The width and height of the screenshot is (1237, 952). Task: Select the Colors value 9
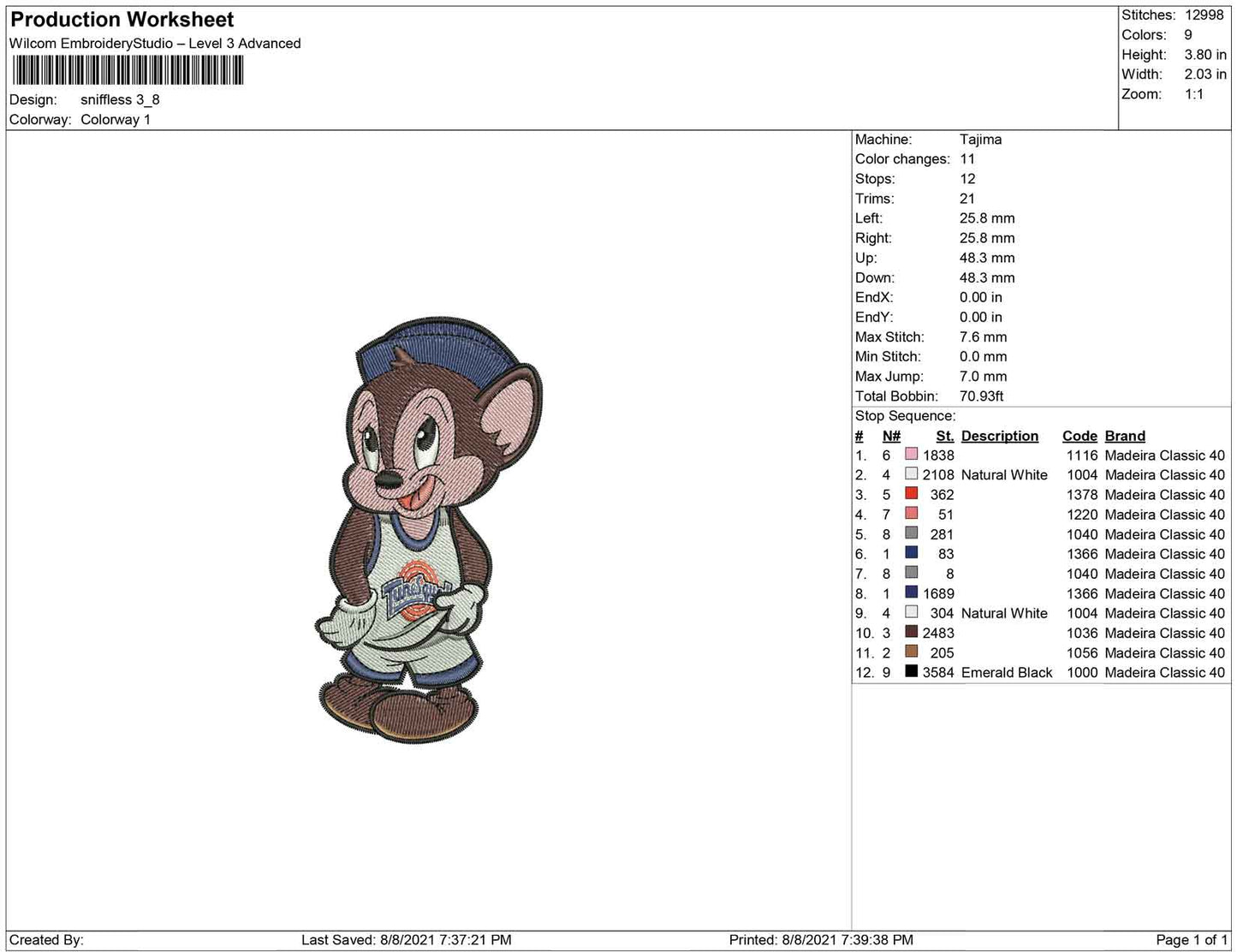pos(1188,35)
